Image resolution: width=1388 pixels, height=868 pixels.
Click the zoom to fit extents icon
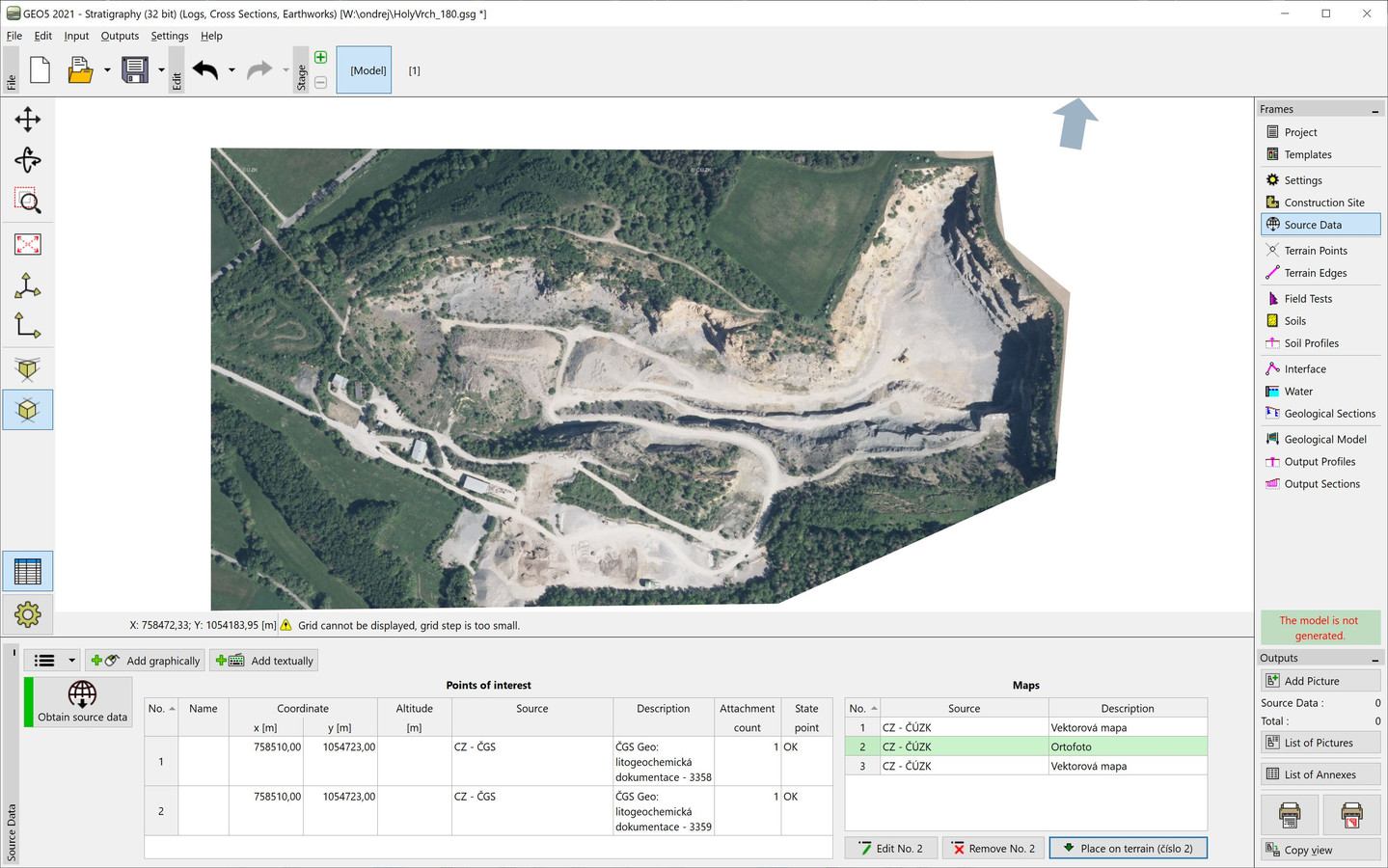27,244
